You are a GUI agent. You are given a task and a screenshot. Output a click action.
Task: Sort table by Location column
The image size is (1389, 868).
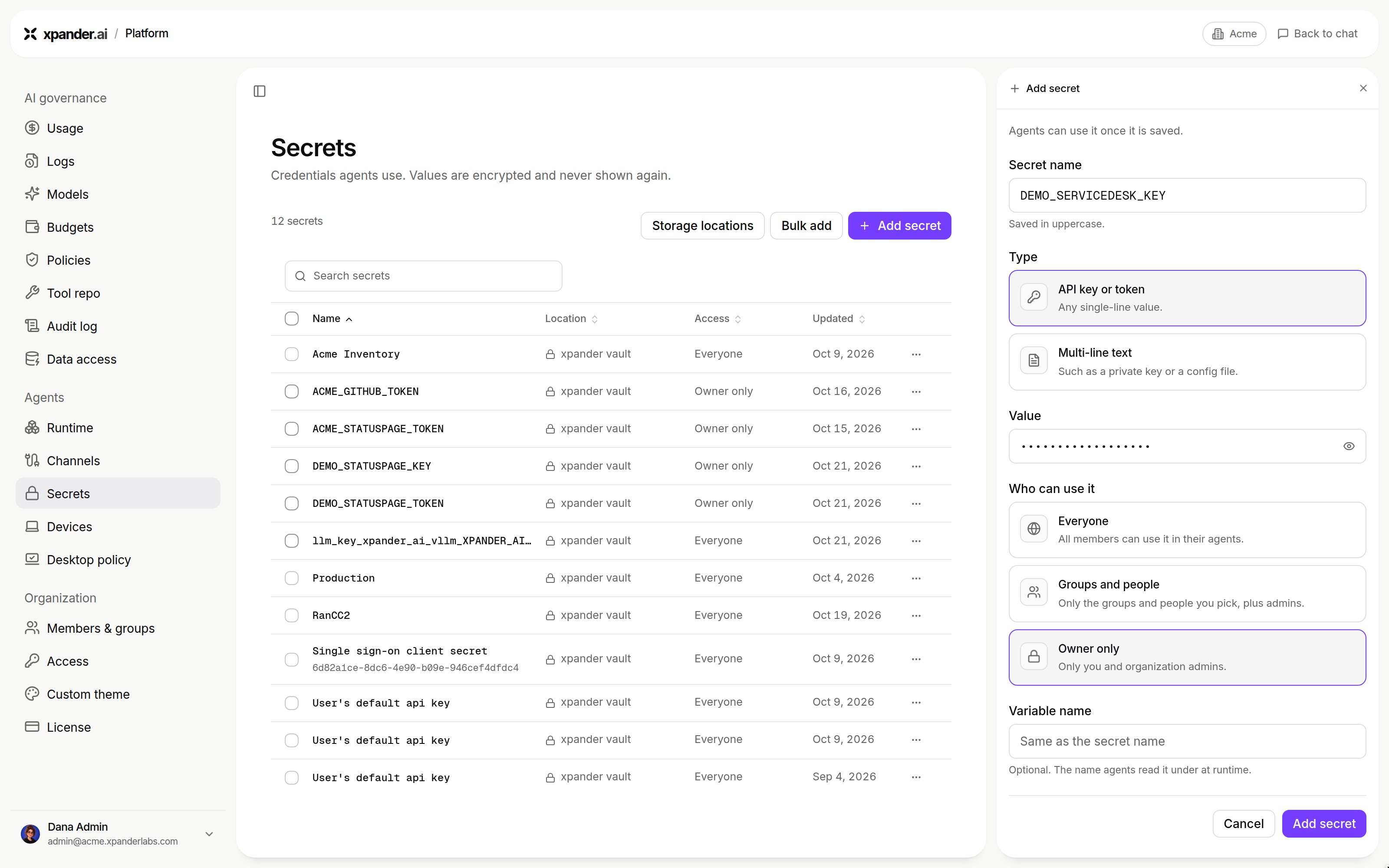(571, 319)
